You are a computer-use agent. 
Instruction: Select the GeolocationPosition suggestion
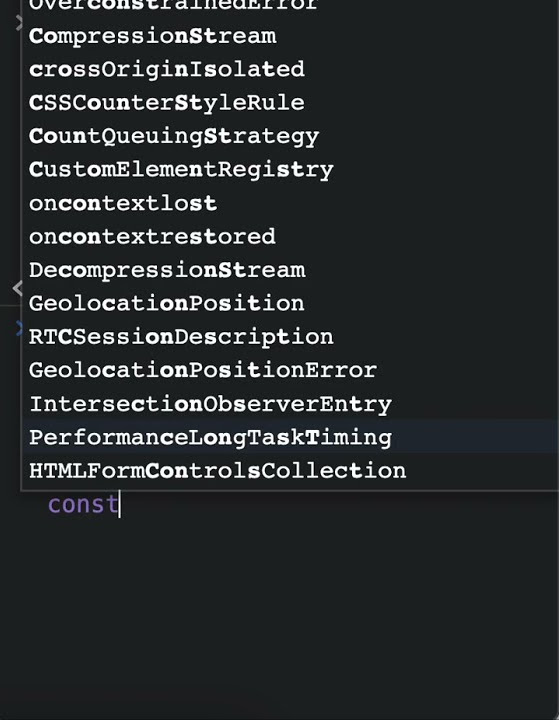(290, 304)
